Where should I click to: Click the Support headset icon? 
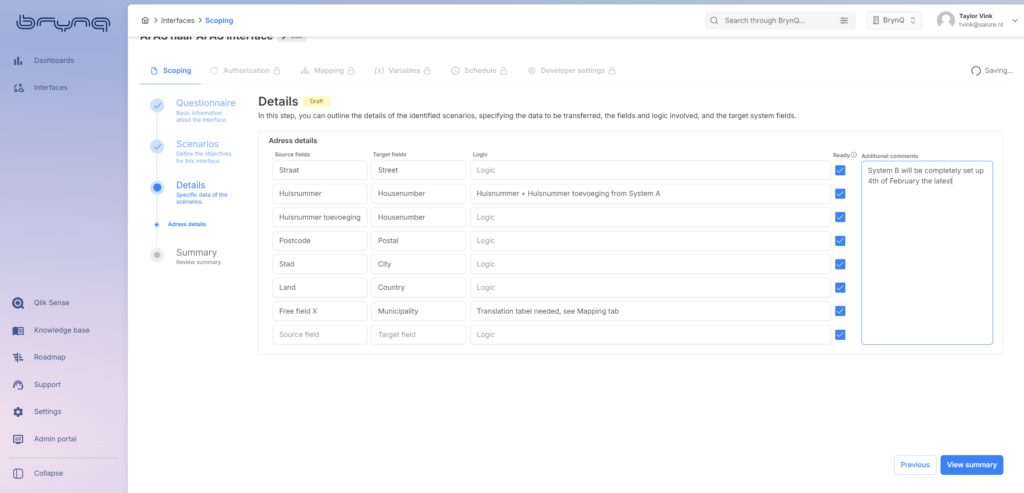point(19,385)
